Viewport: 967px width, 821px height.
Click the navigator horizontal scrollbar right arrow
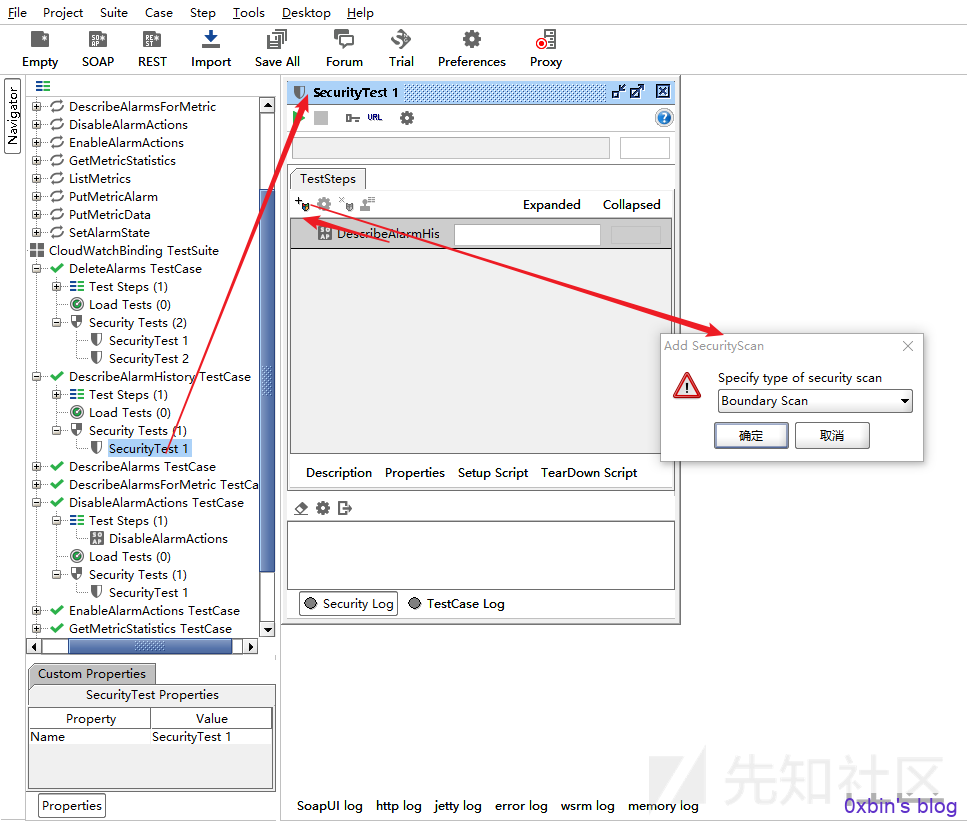point(250,646)
